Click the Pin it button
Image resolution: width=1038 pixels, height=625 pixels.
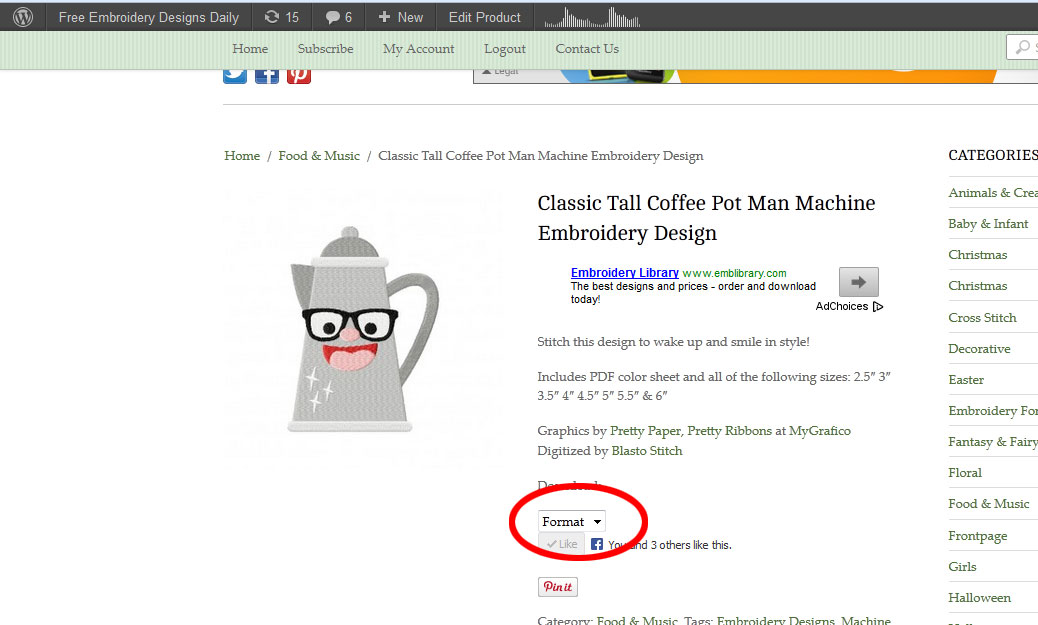tap(558, 587)
